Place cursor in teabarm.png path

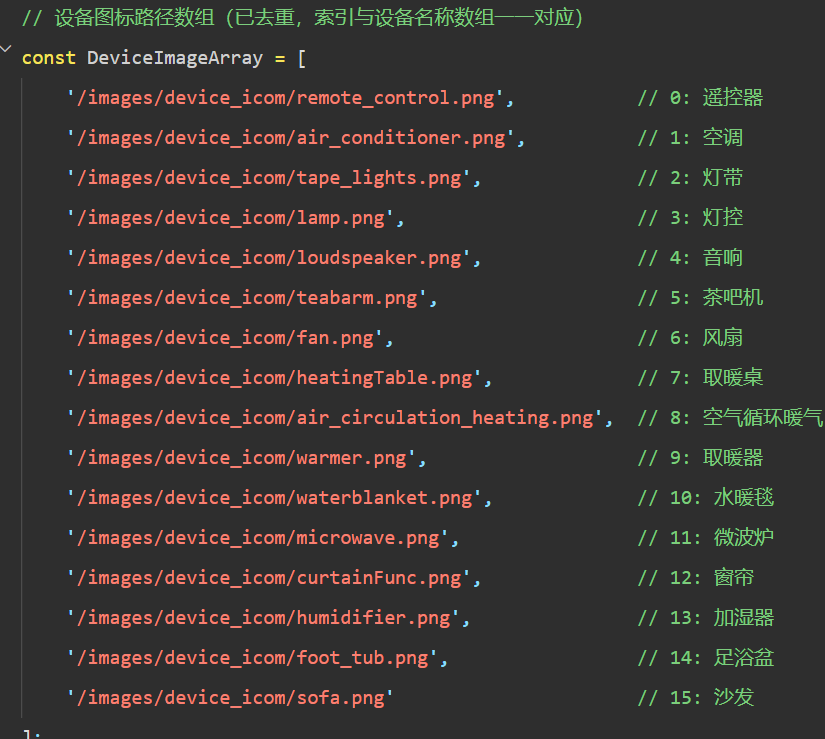[252, 298]
